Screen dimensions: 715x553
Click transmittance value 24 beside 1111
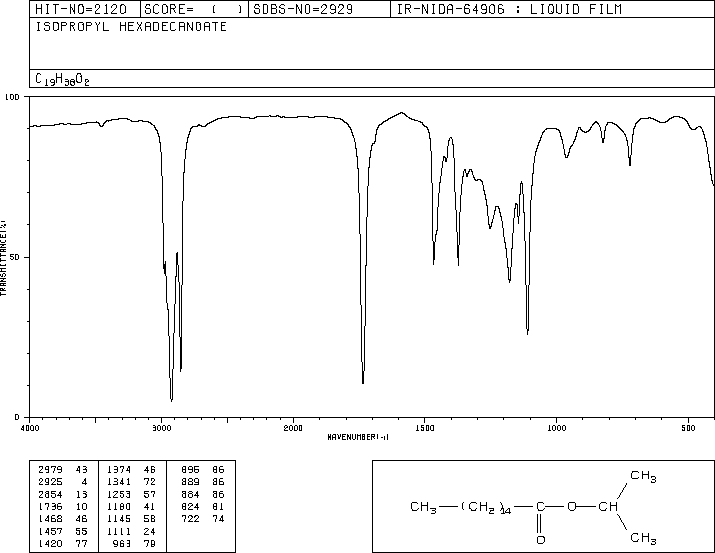[149, 532]
